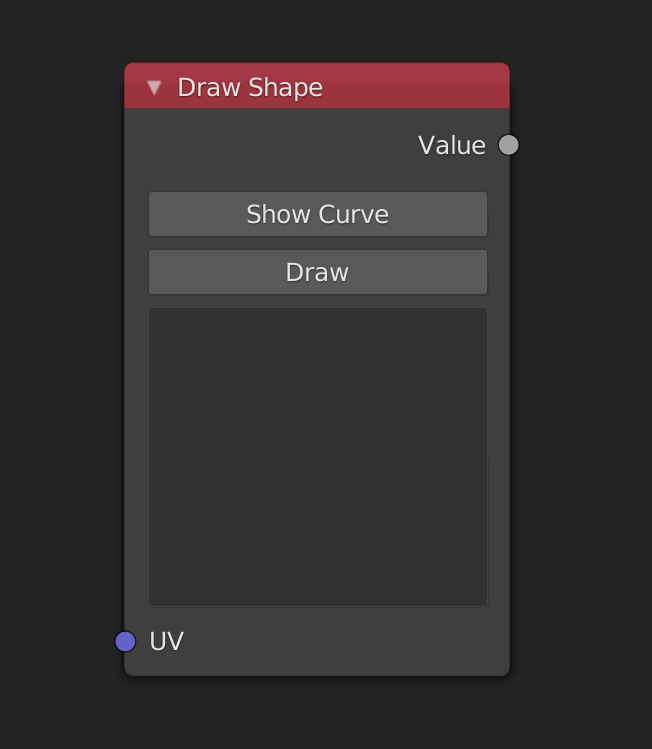Screen dimensions: 652x749
Task: Click the Value output label
Action: [x=452, y=145]
